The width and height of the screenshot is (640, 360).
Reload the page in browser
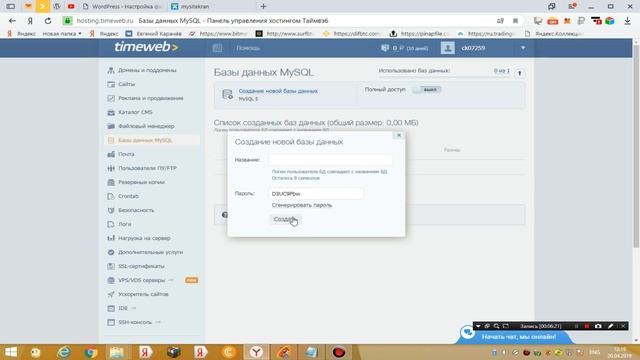(48, 21)
